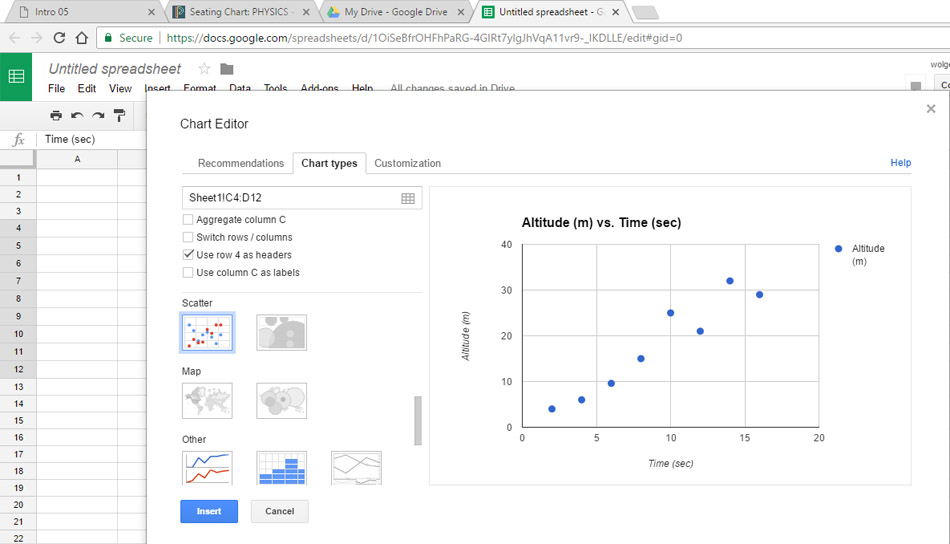Image resolution: width=950 pixels, height=544 pixels.
Task: Select the geo map chart icon
Action: (x=207, y=401)
